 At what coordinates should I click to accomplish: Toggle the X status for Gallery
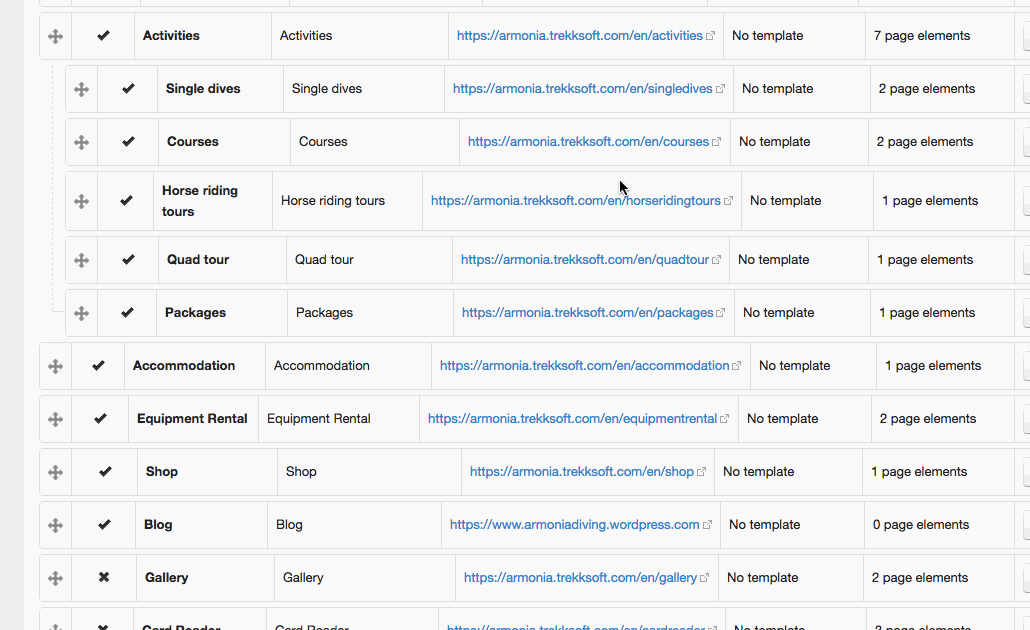click(x=104, y=578)
